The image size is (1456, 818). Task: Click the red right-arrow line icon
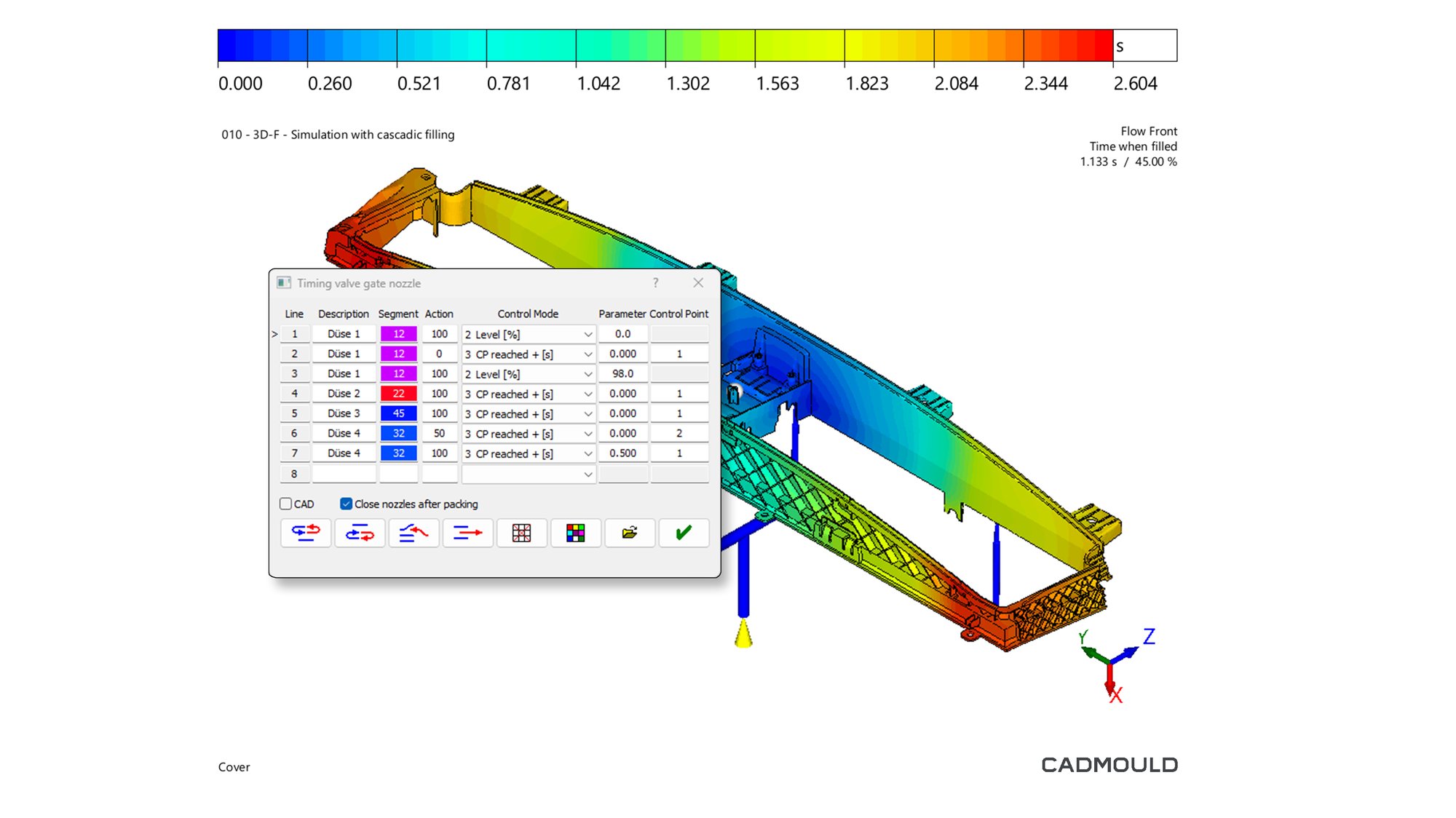tap(467, 533)
